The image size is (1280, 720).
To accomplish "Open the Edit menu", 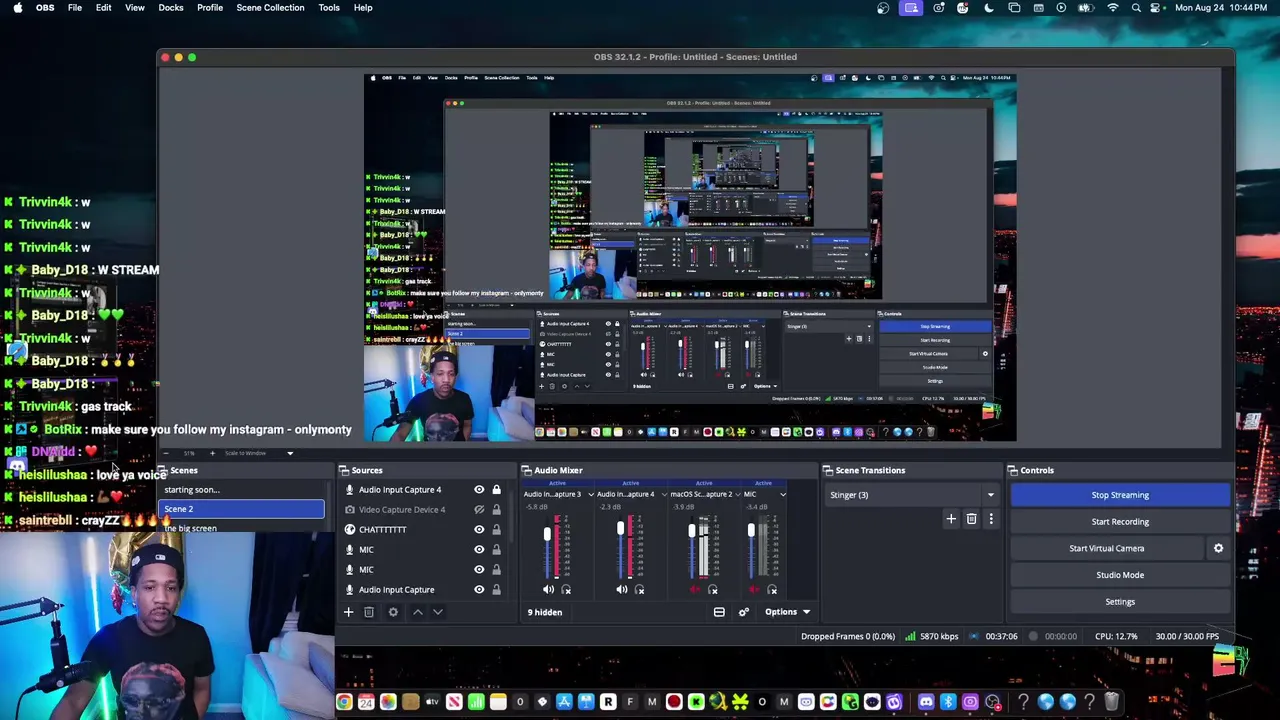I will [x=103, y=8].
